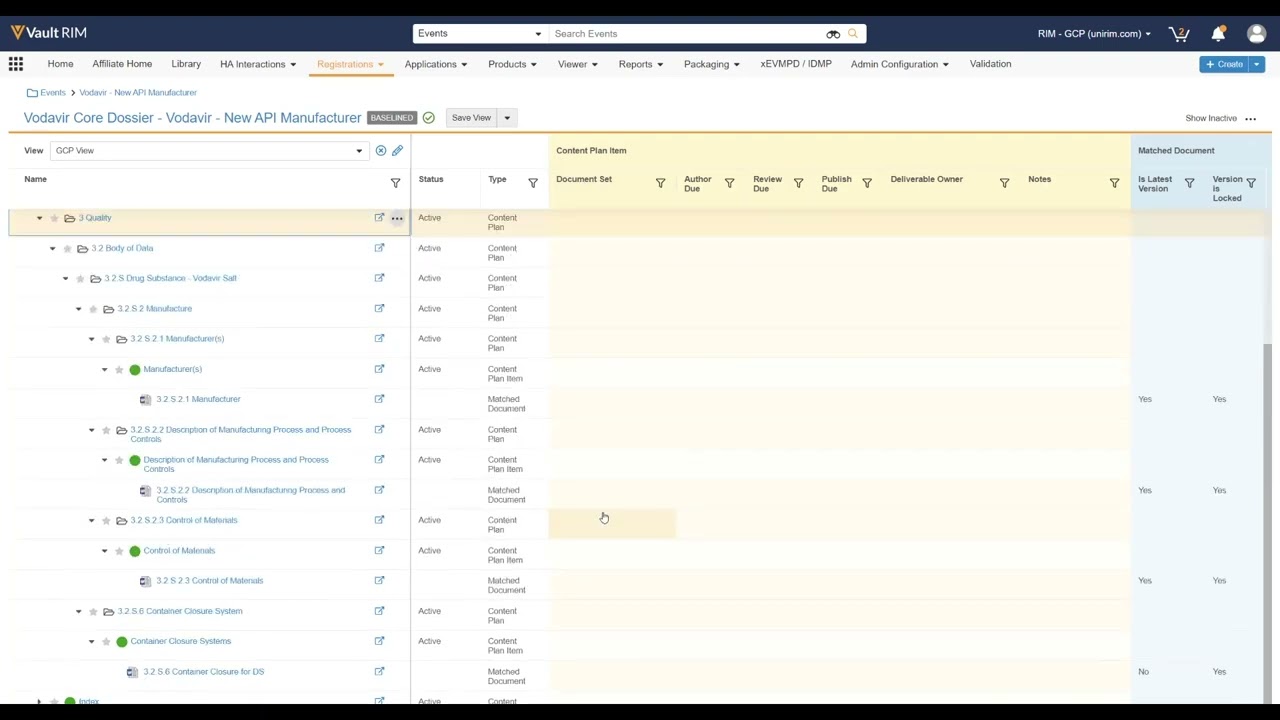Toggle star for 3.2.S.6 Container Closure System
This screenshot has height=720, width=1280.
[93, 611]
